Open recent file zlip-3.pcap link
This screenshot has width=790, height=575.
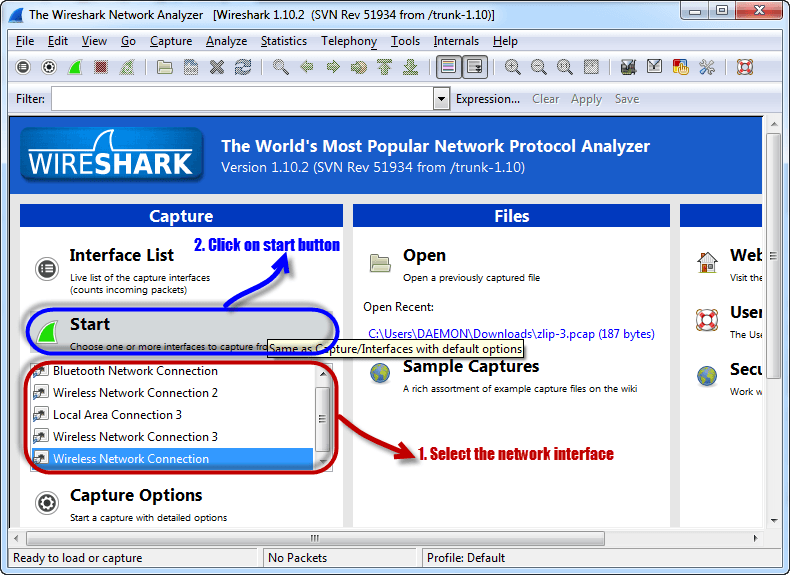[510, 333]
